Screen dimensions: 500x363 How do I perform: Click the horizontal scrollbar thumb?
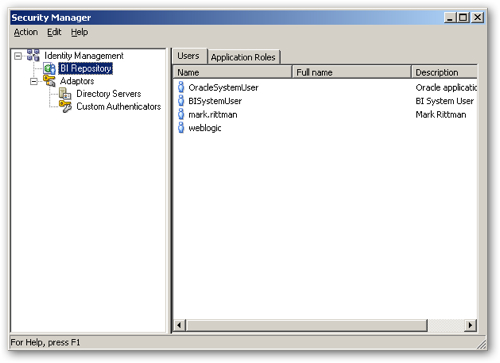pyautogui.click(x=307, y=325)
